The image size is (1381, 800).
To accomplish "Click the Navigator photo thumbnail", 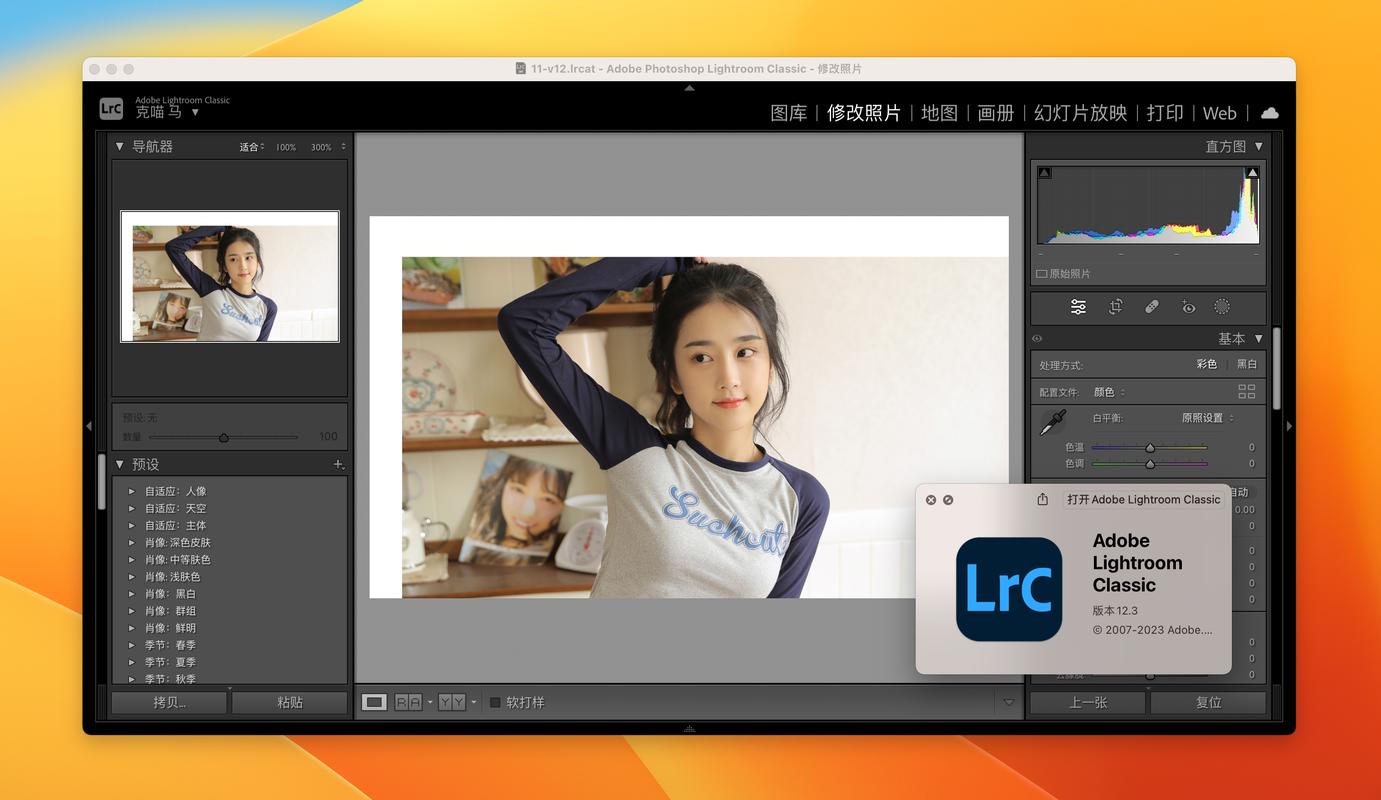I will 230,276.
